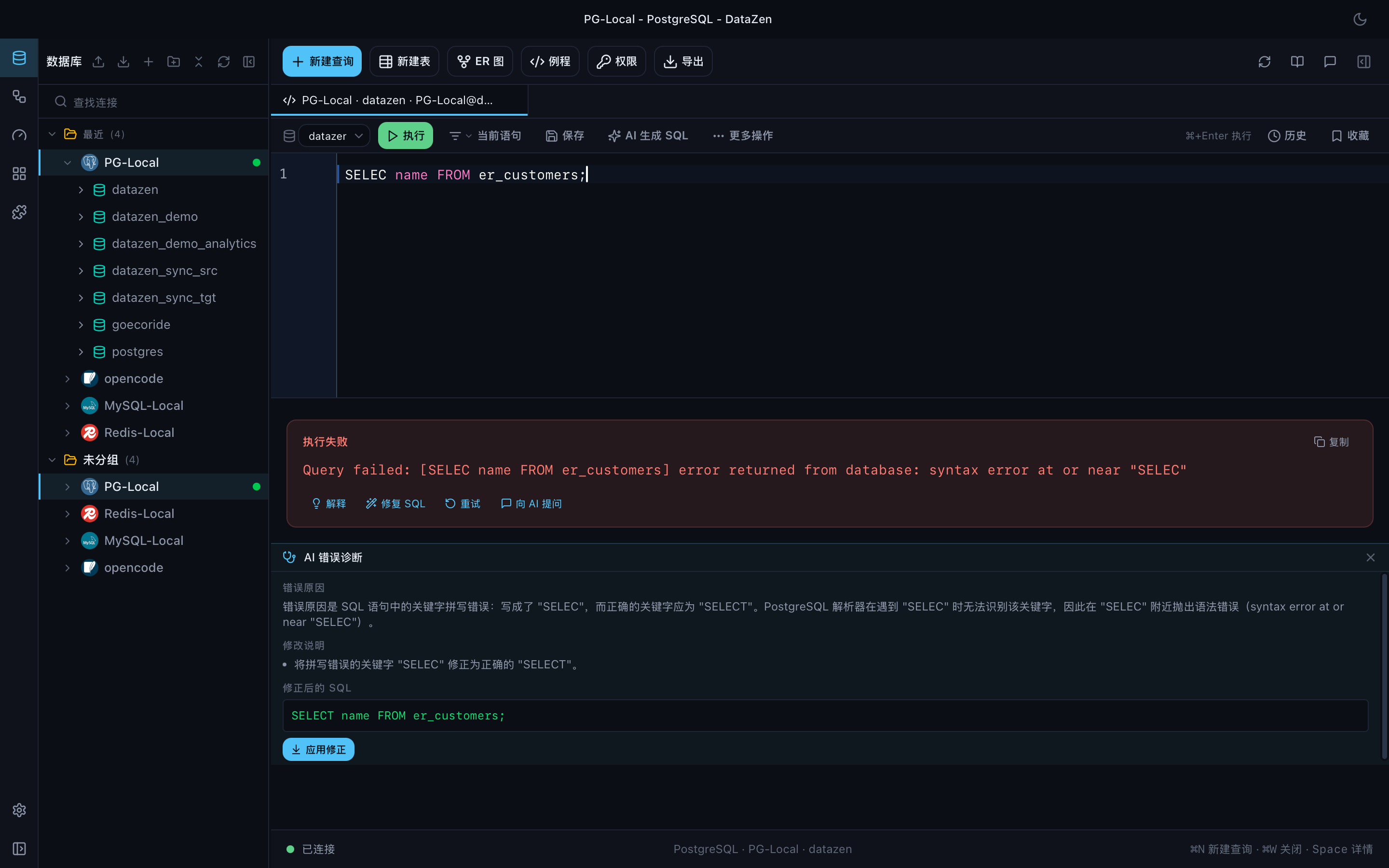The width and height of the screenshot is (1389, 868).
Task: Save the query with 保存
Action: [x=565, y=136]
